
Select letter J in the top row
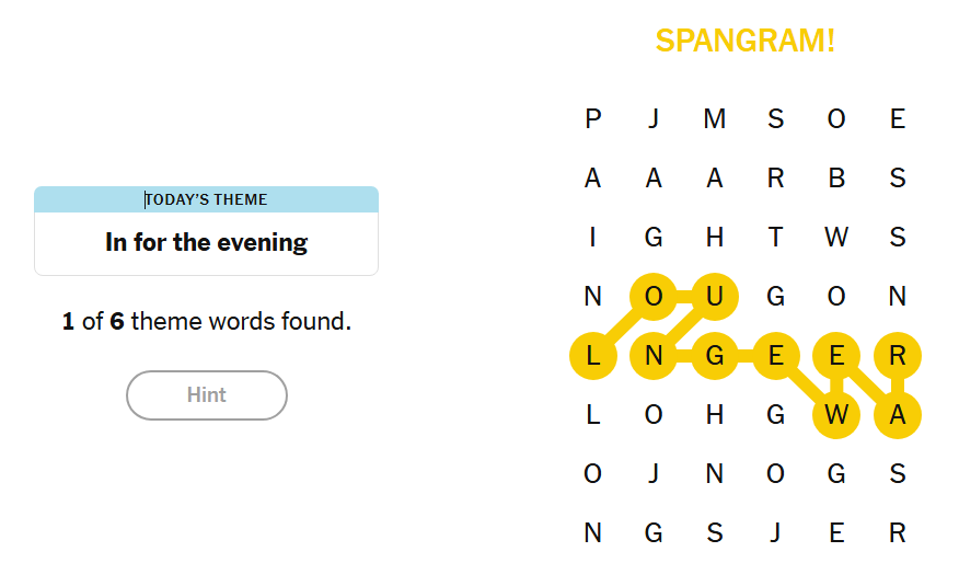(x=654, y=120)
